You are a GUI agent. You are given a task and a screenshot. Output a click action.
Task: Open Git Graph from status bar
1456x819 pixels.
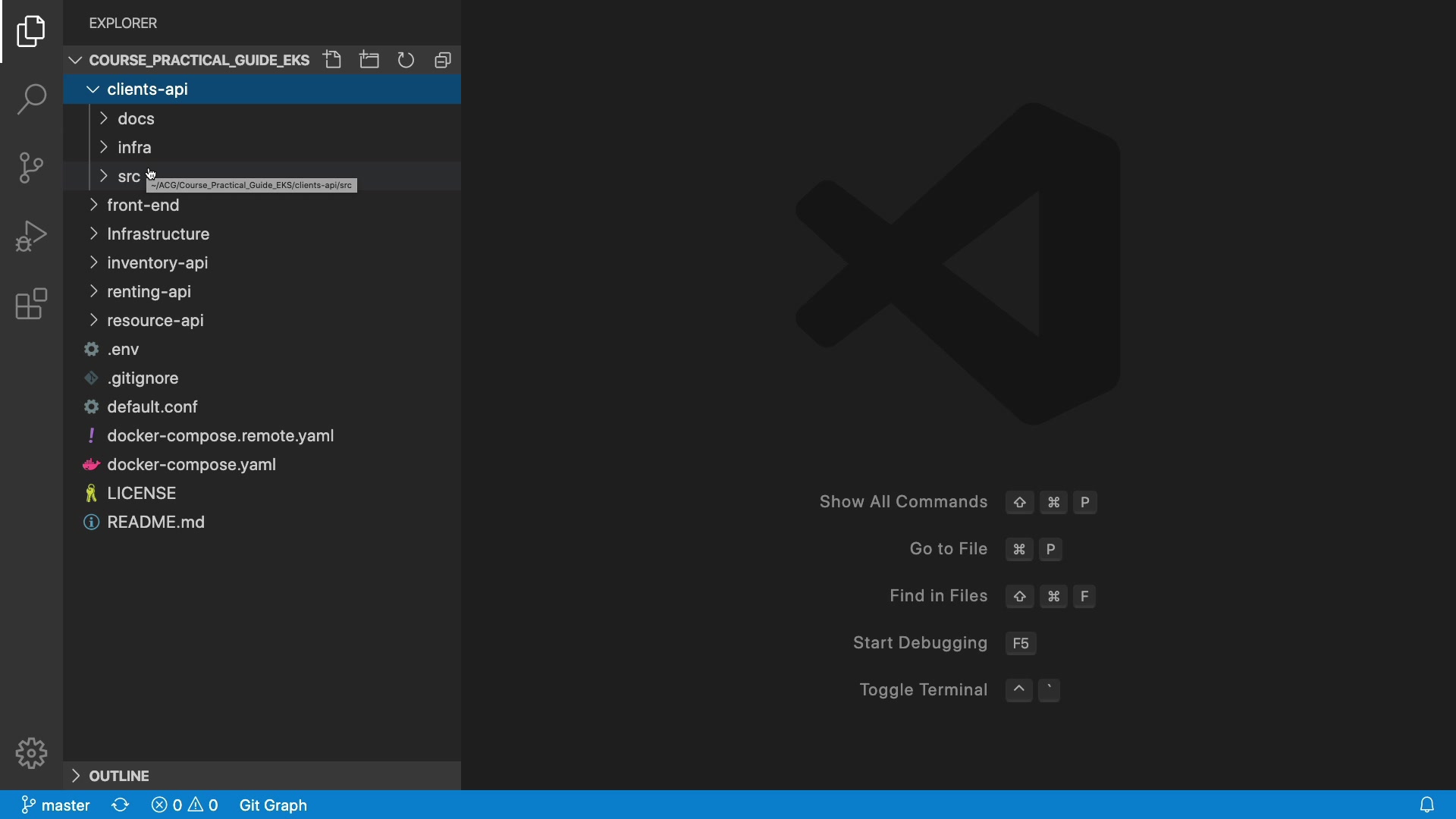pyautogui.click(x=273, y=805)
